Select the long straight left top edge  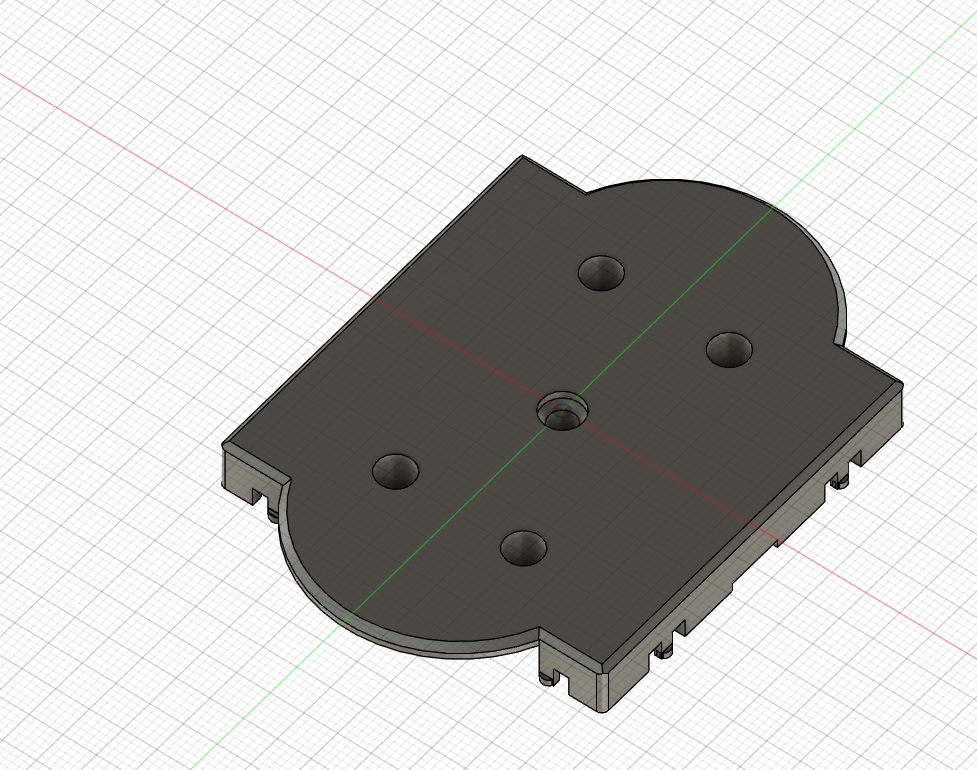click(373, 300)
